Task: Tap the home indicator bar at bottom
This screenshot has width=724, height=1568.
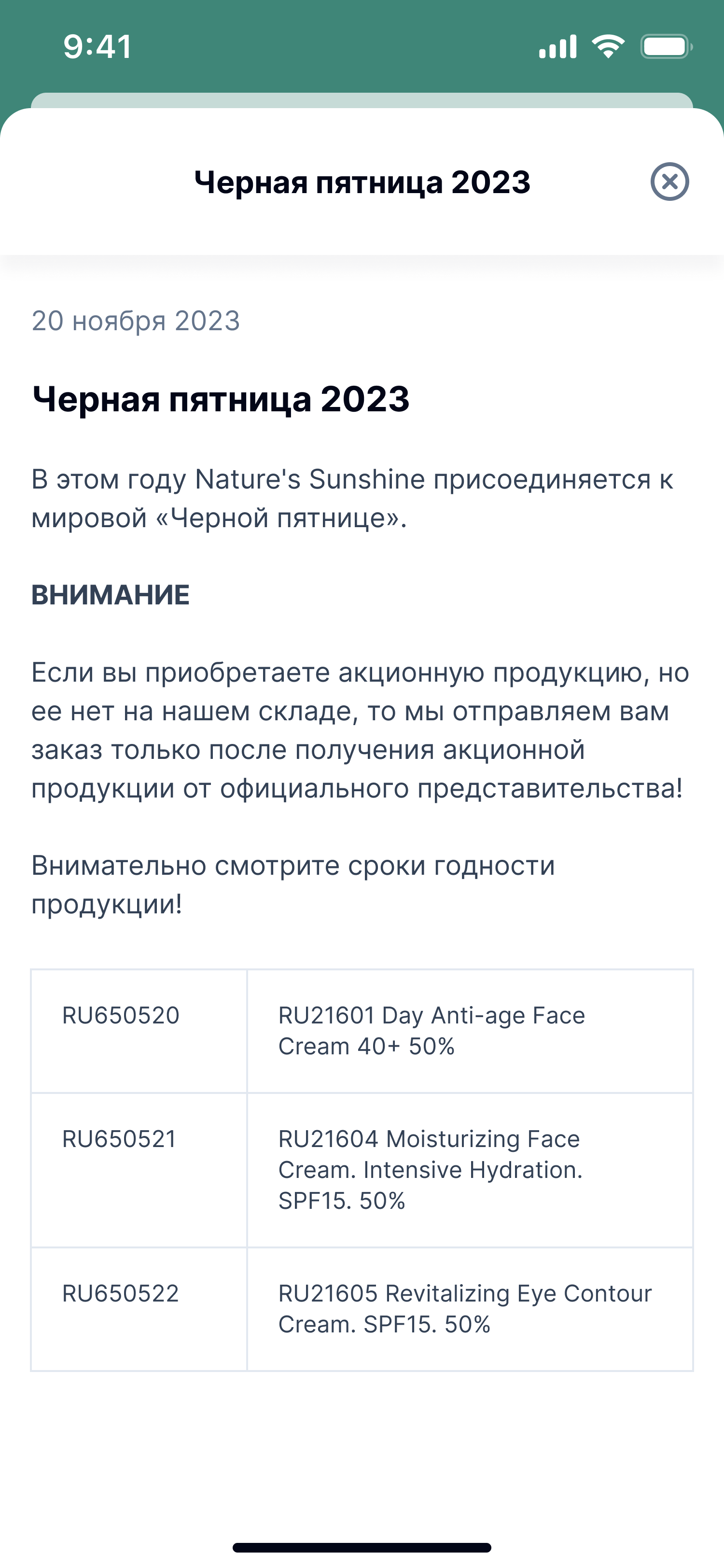Action: point(362,1547)
